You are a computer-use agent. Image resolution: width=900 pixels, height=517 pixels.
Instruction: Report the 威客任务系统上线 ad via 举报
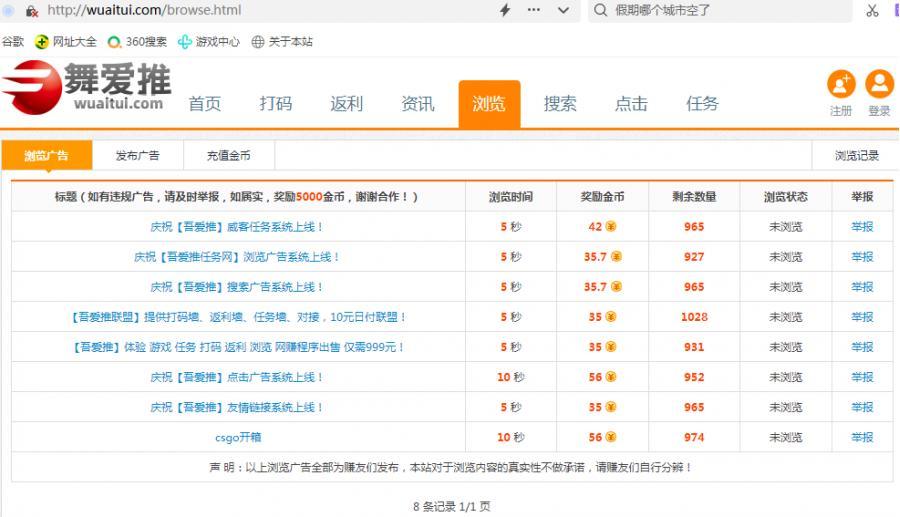[862, 227]
